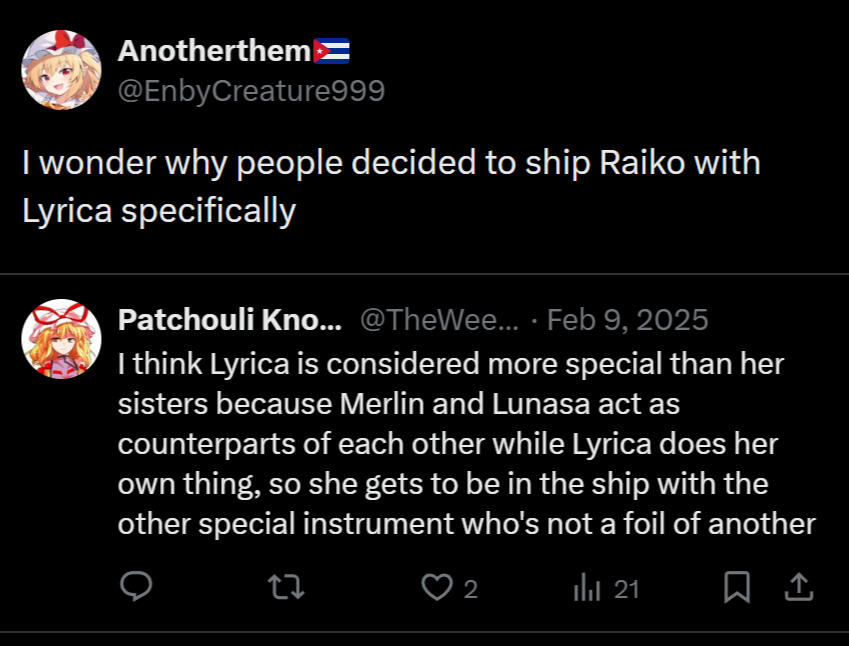Click the Anotherthem display name
849x646 pixels.
(x=214, y=51)
